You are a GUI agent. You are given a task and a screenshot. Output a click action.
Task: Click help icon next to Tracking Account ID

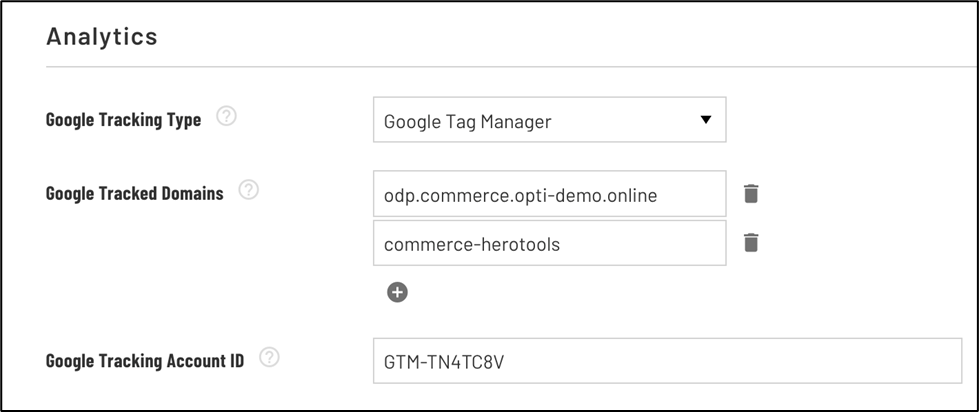(269, 358)
